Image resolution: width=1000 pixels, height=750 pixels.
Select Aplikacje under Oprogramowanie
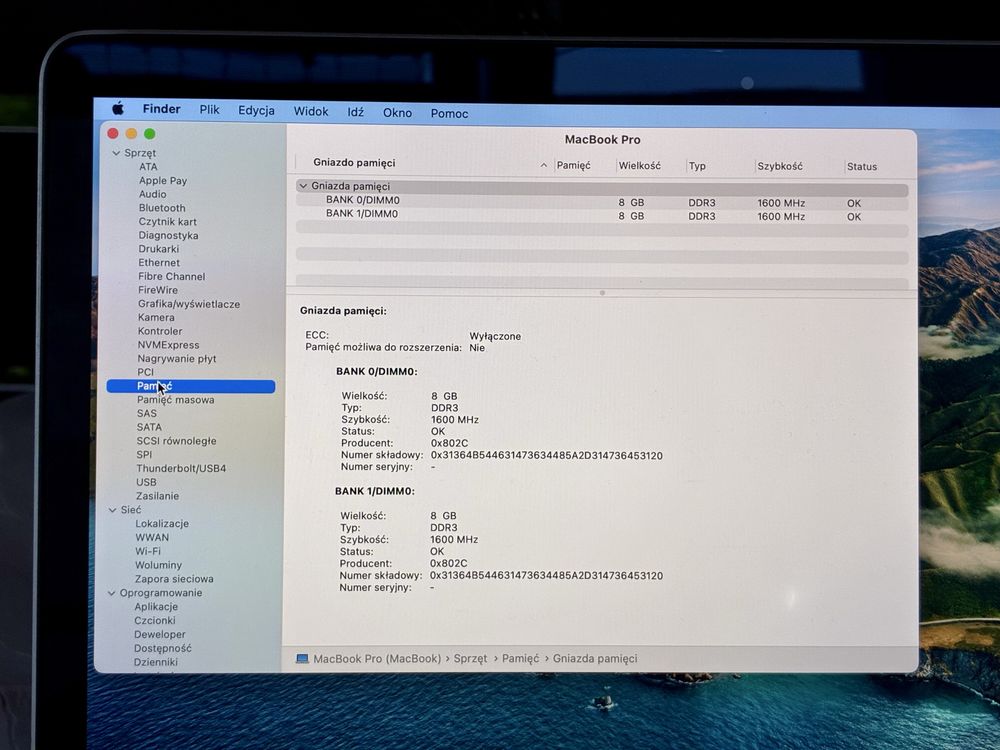pos(156,607)
